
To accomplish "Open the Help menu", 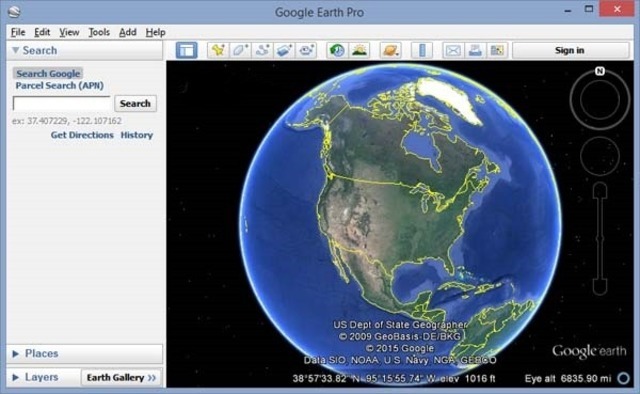I will pos(156,32).
